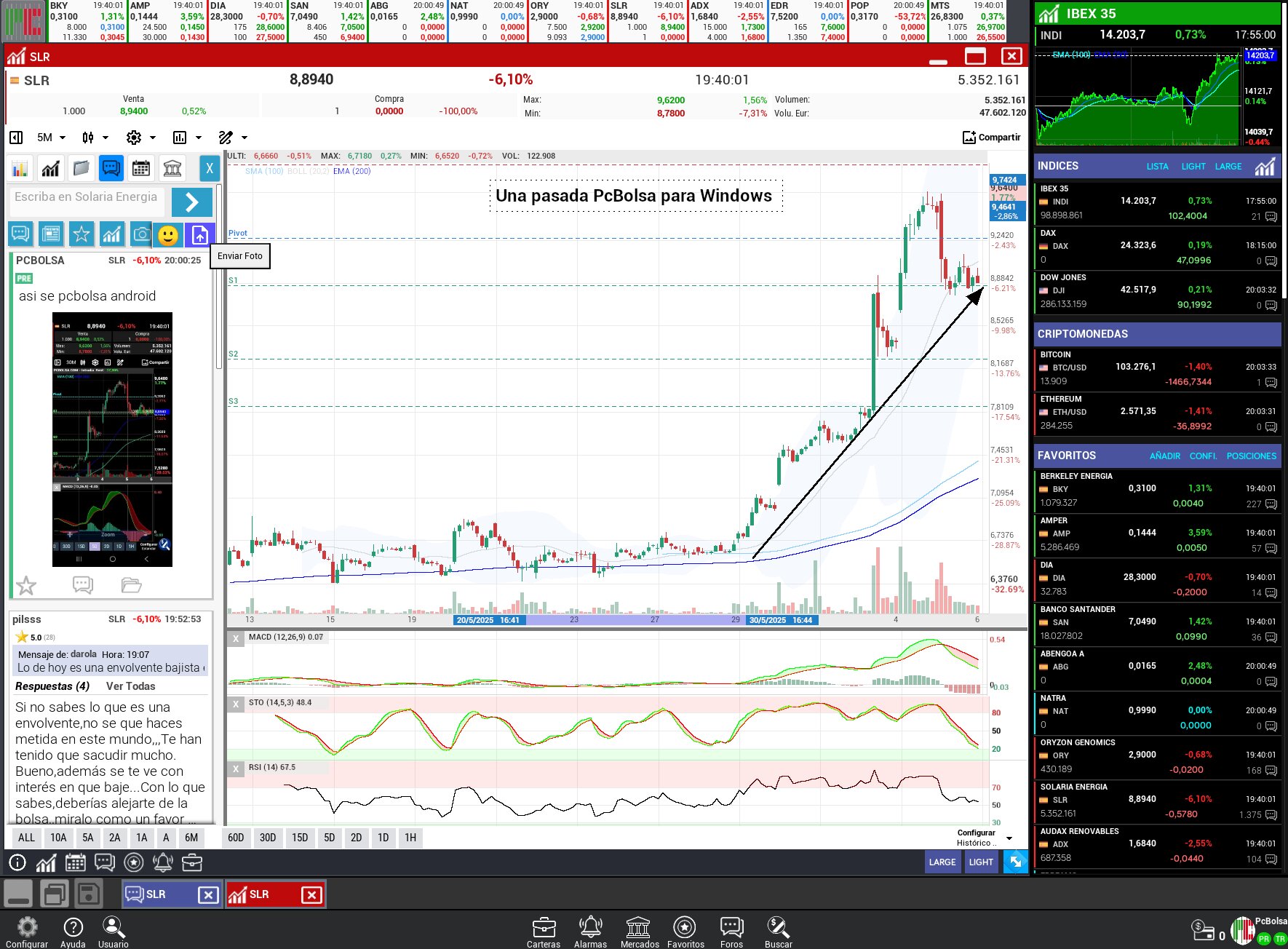The height and width of the screenshot is (949, 1288).
Task: Open Buscar in the bottom menu
Action: [778, 932]
